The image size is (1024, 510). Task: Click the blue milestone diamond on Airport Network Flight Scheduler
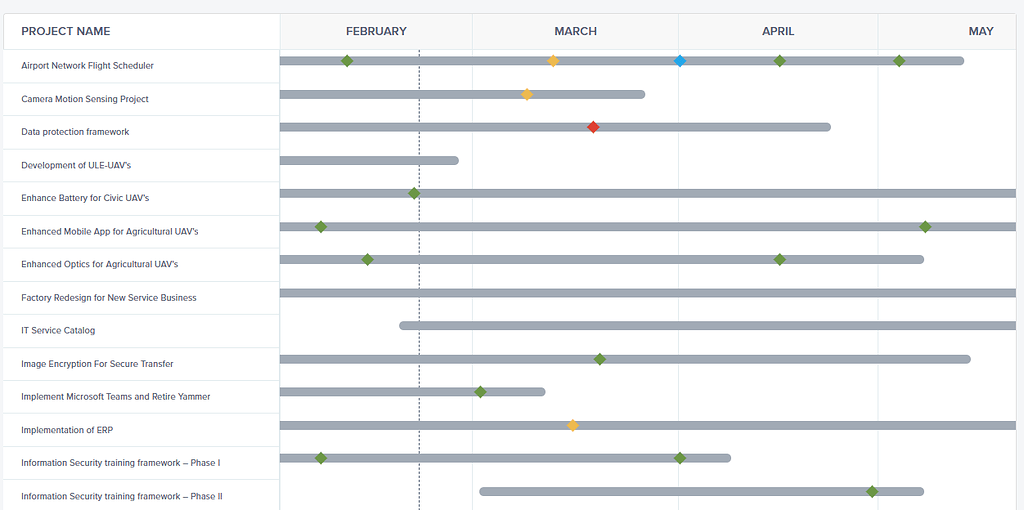[x=680, y=61]
